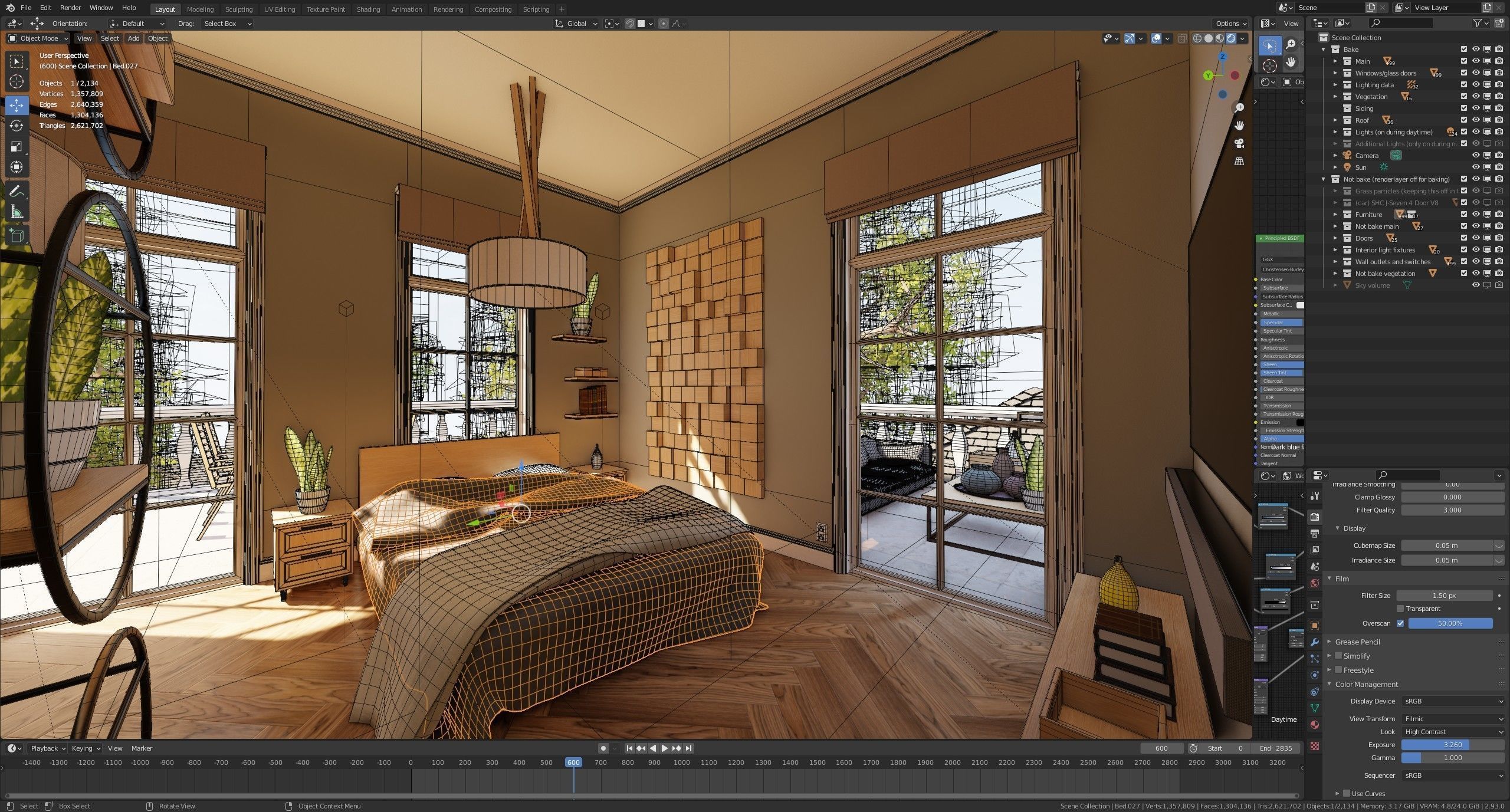This screenshot has height=812, width=1510.
Task: Enable the Transparent film checkbox
Action: (x=1400, y=609)
